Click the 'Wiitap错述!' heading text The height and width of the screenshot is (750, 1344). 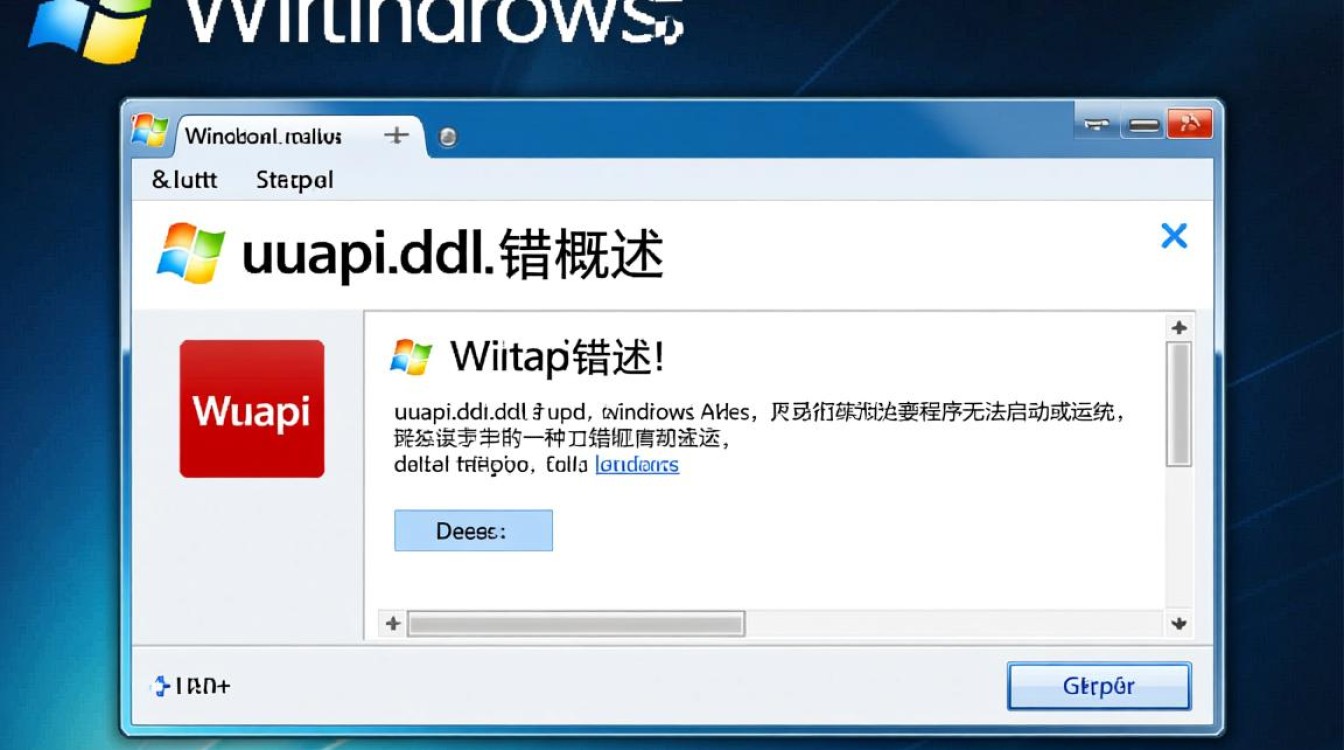[556, 357]
